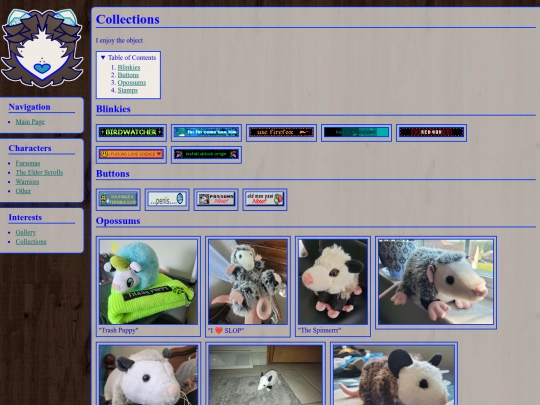Open the white opossum plush photo in second row
This screenshot has height=405, width=540.
pos(148,375)
